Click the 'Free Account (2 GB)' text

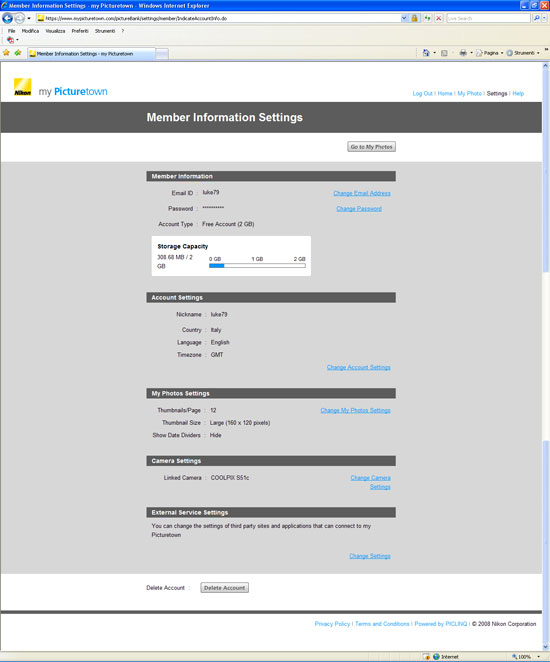click(x=228, y=224)
